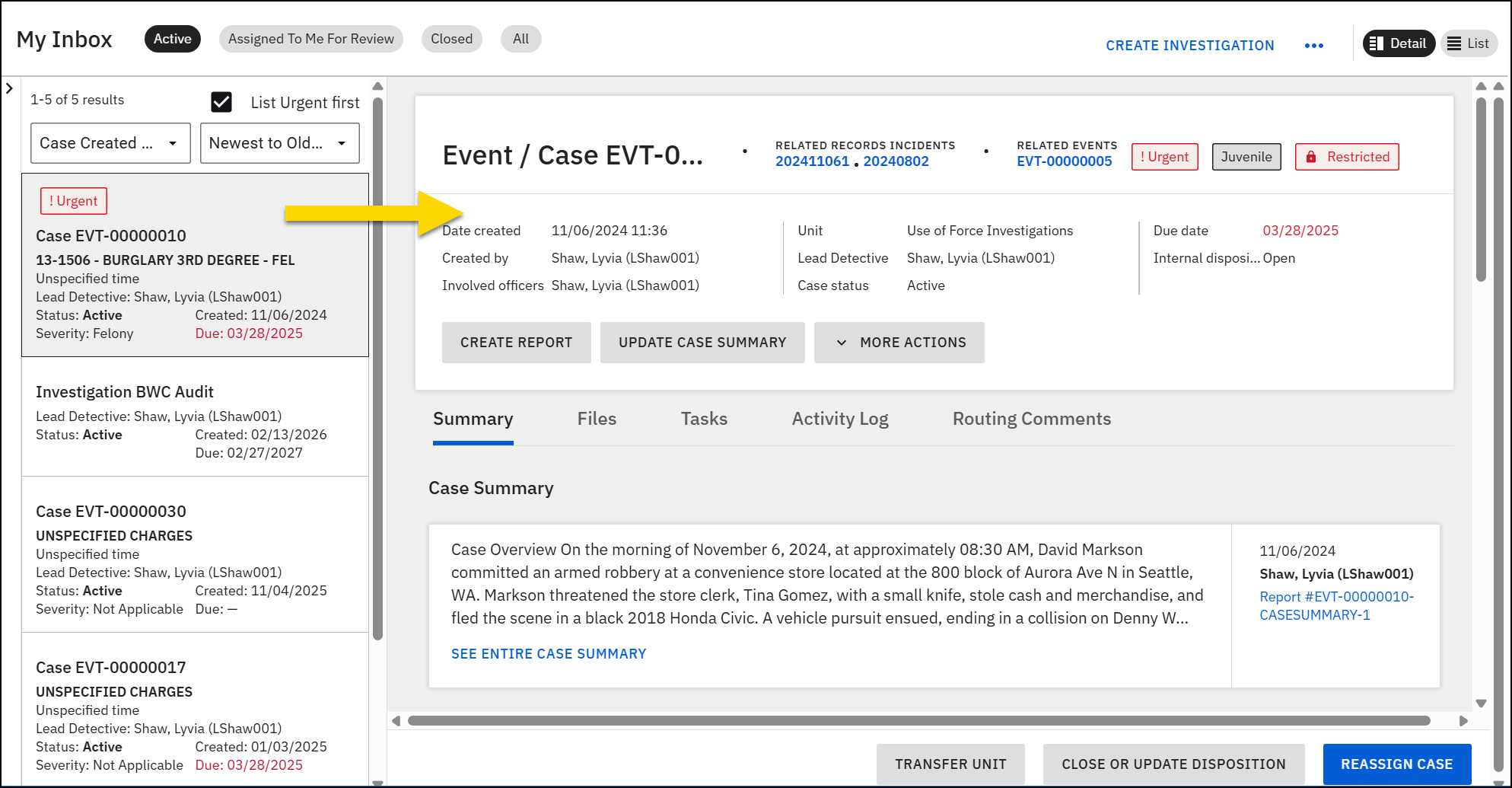1512x788 pixels.
Task: Open the Case Created sort field dropdown
Action: tap(110, 143)
